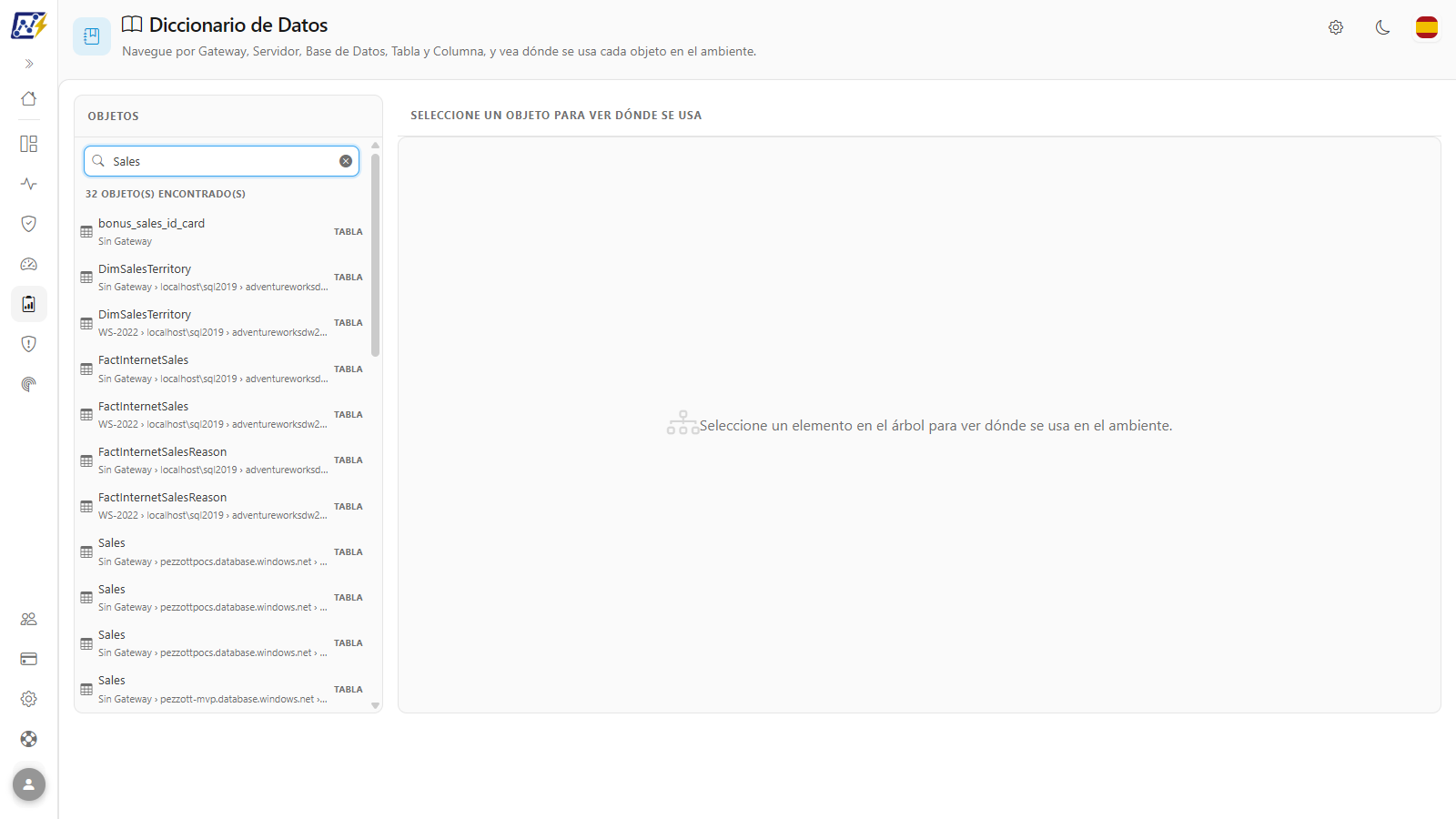Open the support lifebuoy icon in the sidebar
The width and height of the screenshot is (1456, 819).
(x=29, y=739)
